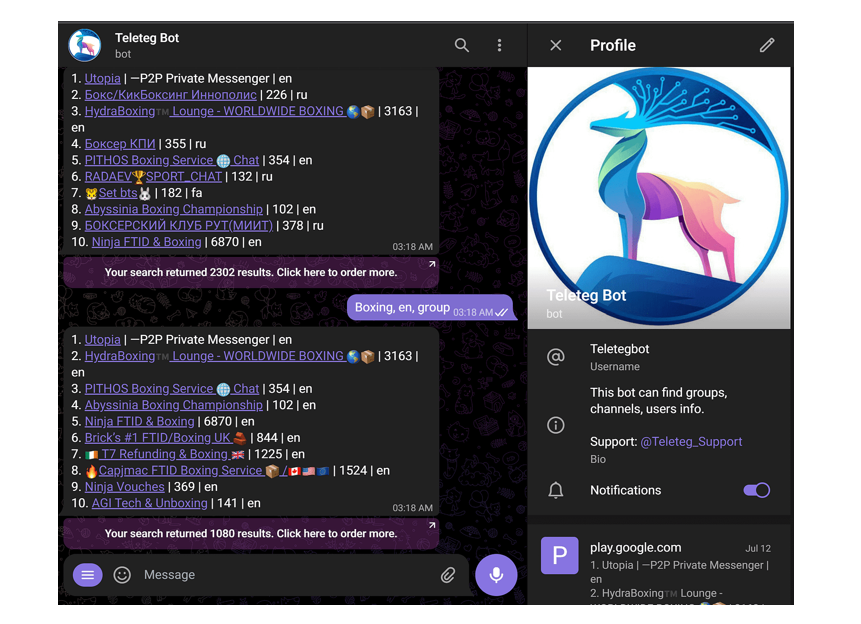Start voice recording with microphone button
The height and width of the screenshot is (624, 861).
click(x=495, y=575)
